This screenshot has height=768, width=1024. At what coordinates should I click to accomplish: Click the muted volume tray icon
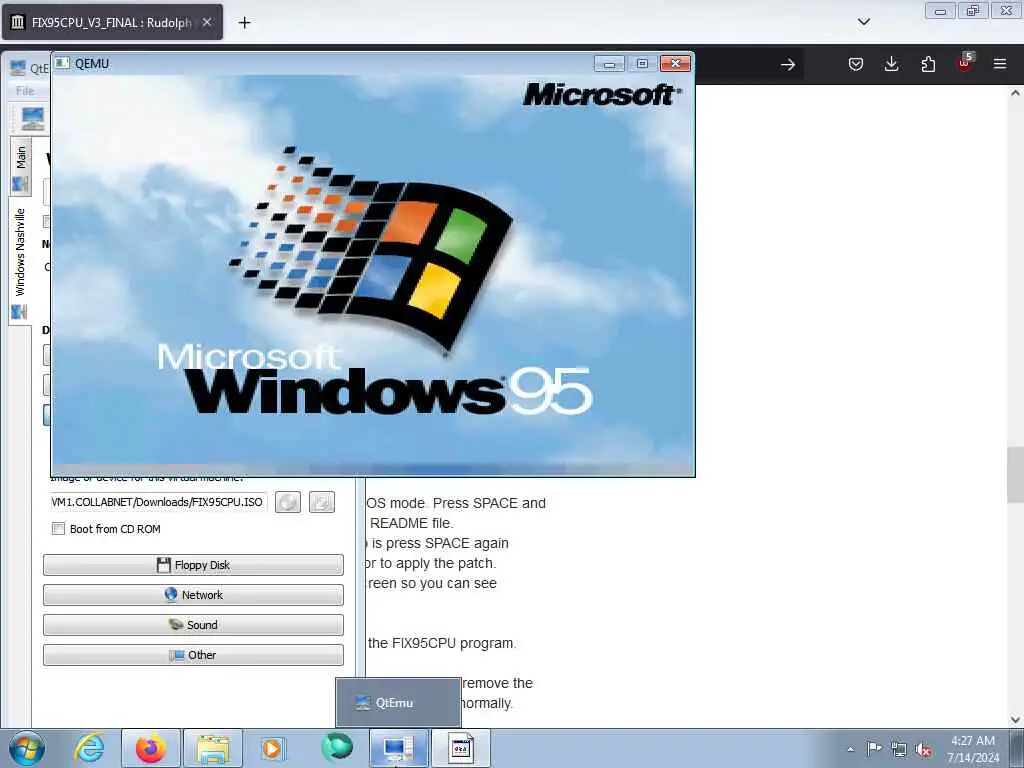click(x=923, y=749)
